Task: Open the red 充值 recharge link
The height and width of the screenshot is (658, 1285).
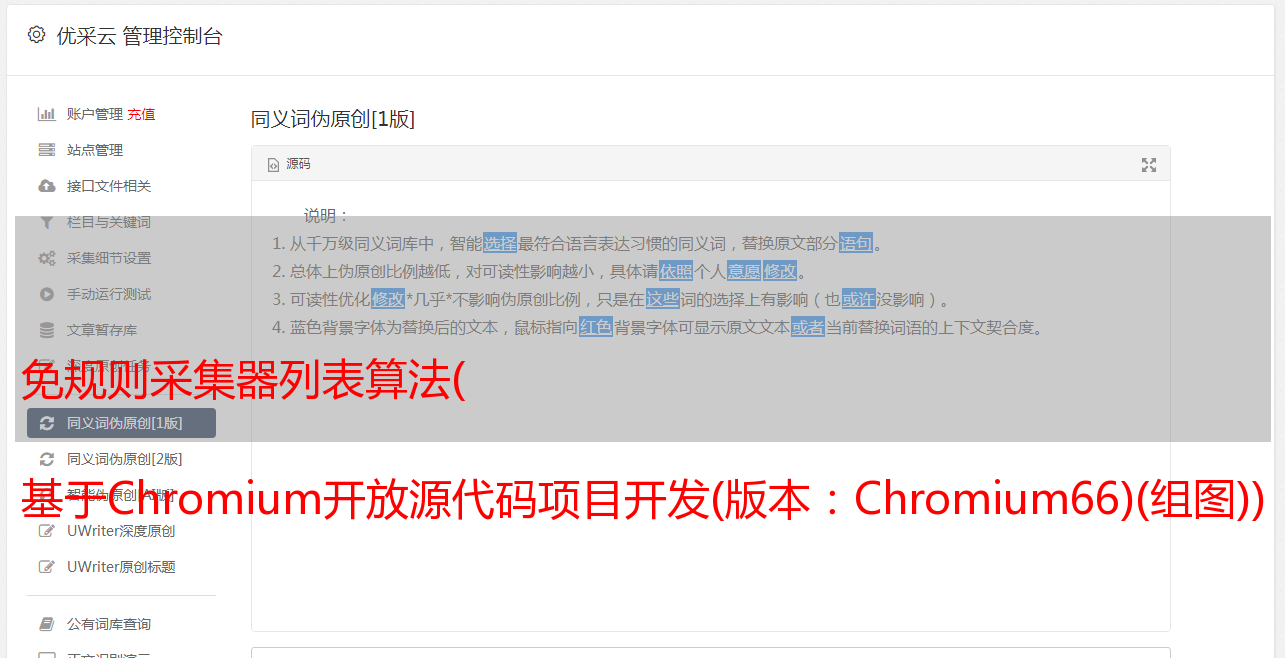Action: [x=141, y=114]
